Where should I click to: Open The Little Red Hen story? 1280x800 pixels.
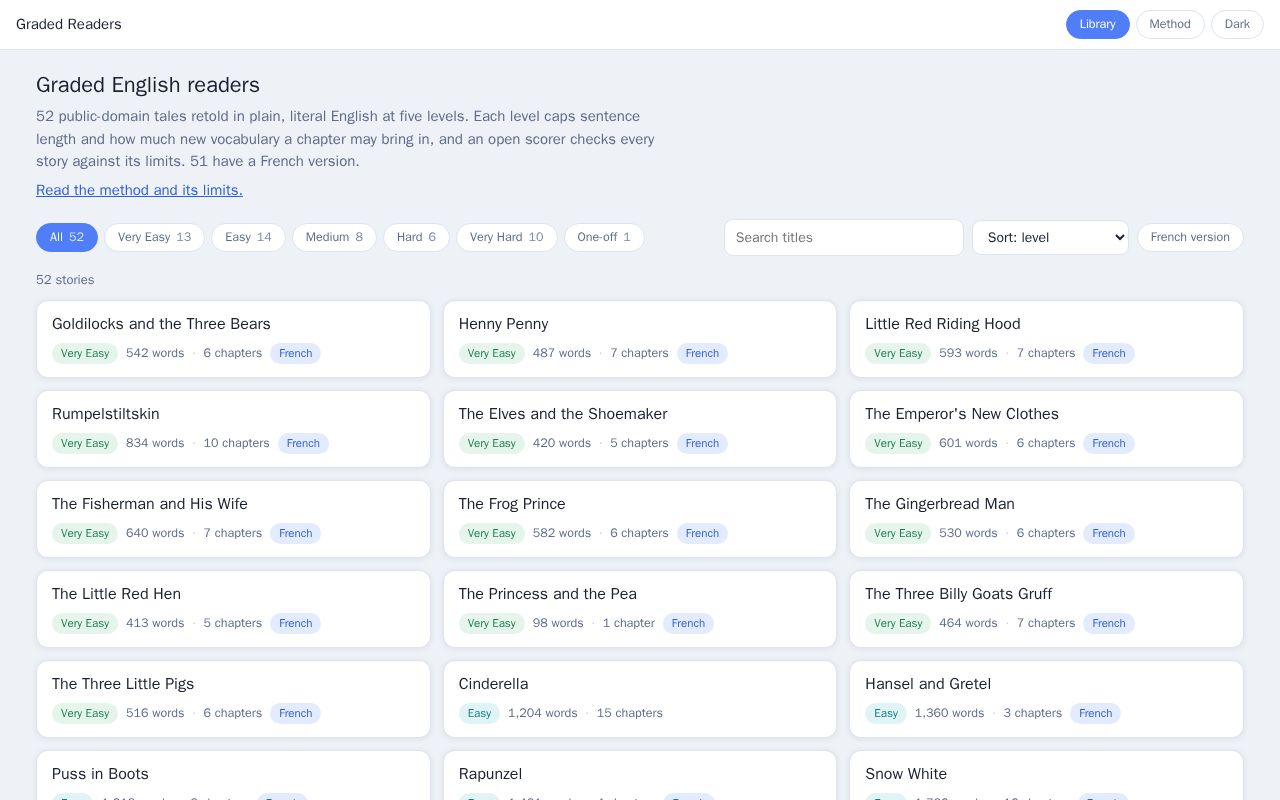(x=233, y=609)
